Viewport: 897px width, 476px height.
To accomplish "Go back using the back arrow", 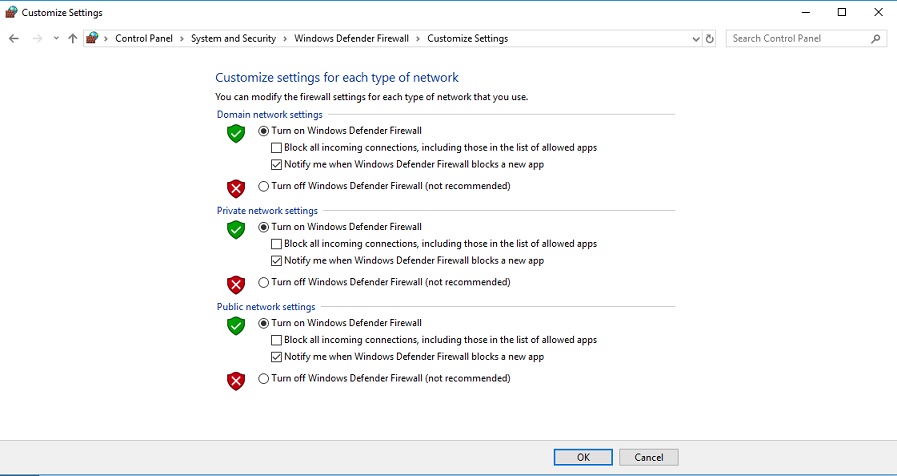I will click(14, 38).
